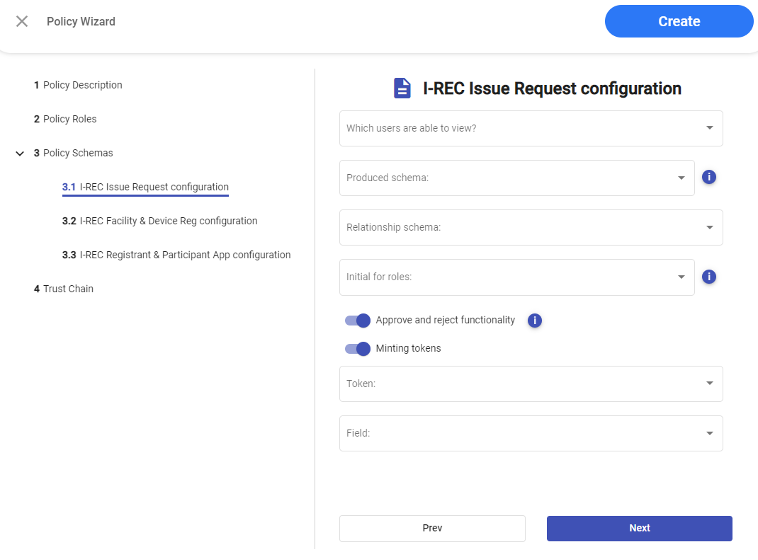Open the Initial for roles dropdown
The width and height of the screenshot is (758, 560).
click(516, 277)
